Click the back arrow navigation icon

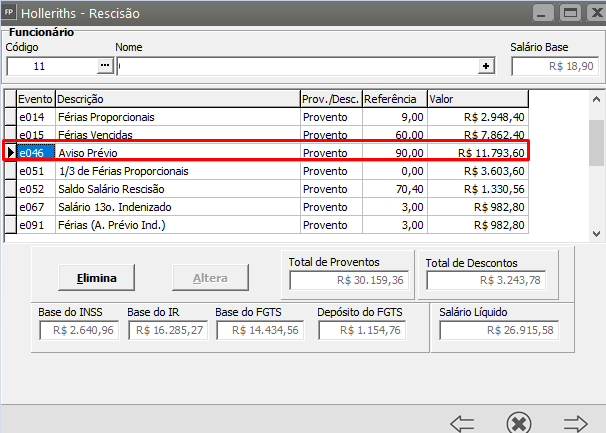pos(462,423)
